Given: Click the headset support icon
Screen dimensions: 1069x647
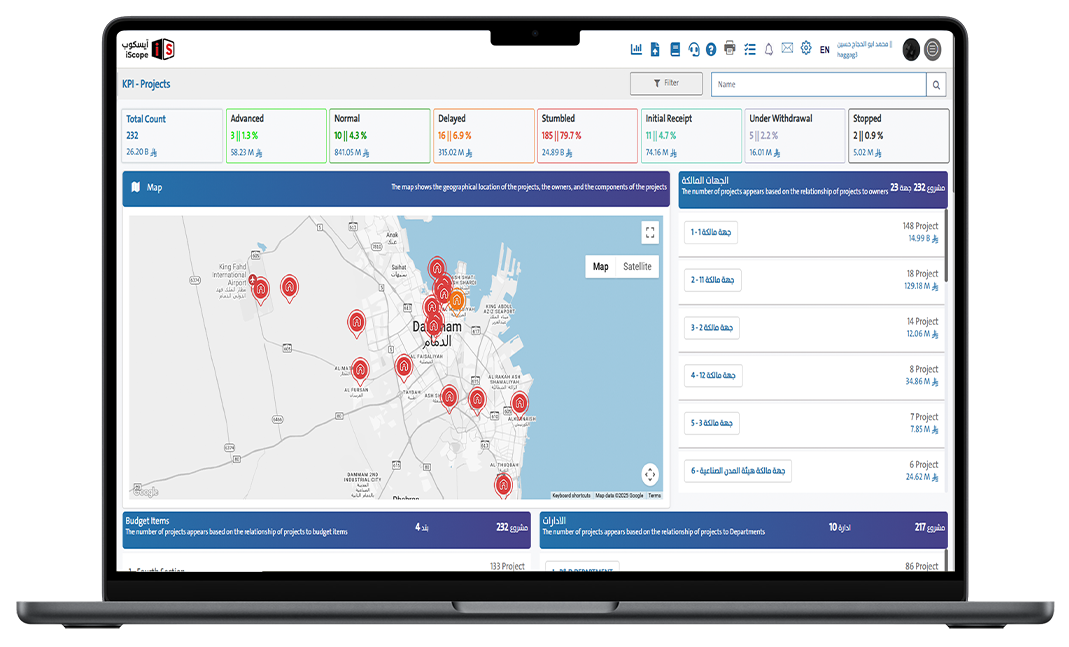Looking at the screenshot, I should 694,49.
